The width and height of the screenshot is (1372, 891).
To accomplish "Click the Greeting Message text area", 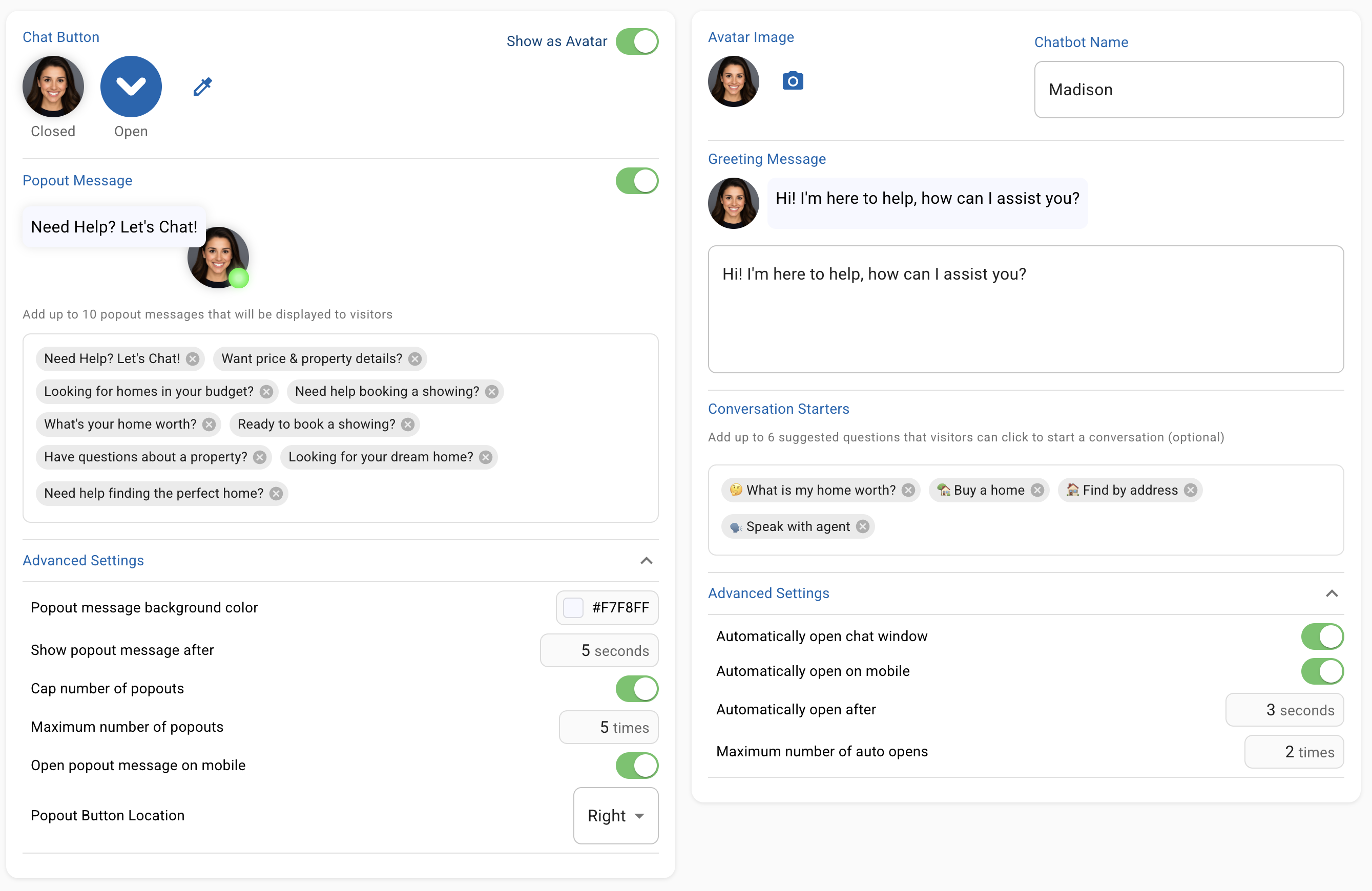I will click(1026, 309).
